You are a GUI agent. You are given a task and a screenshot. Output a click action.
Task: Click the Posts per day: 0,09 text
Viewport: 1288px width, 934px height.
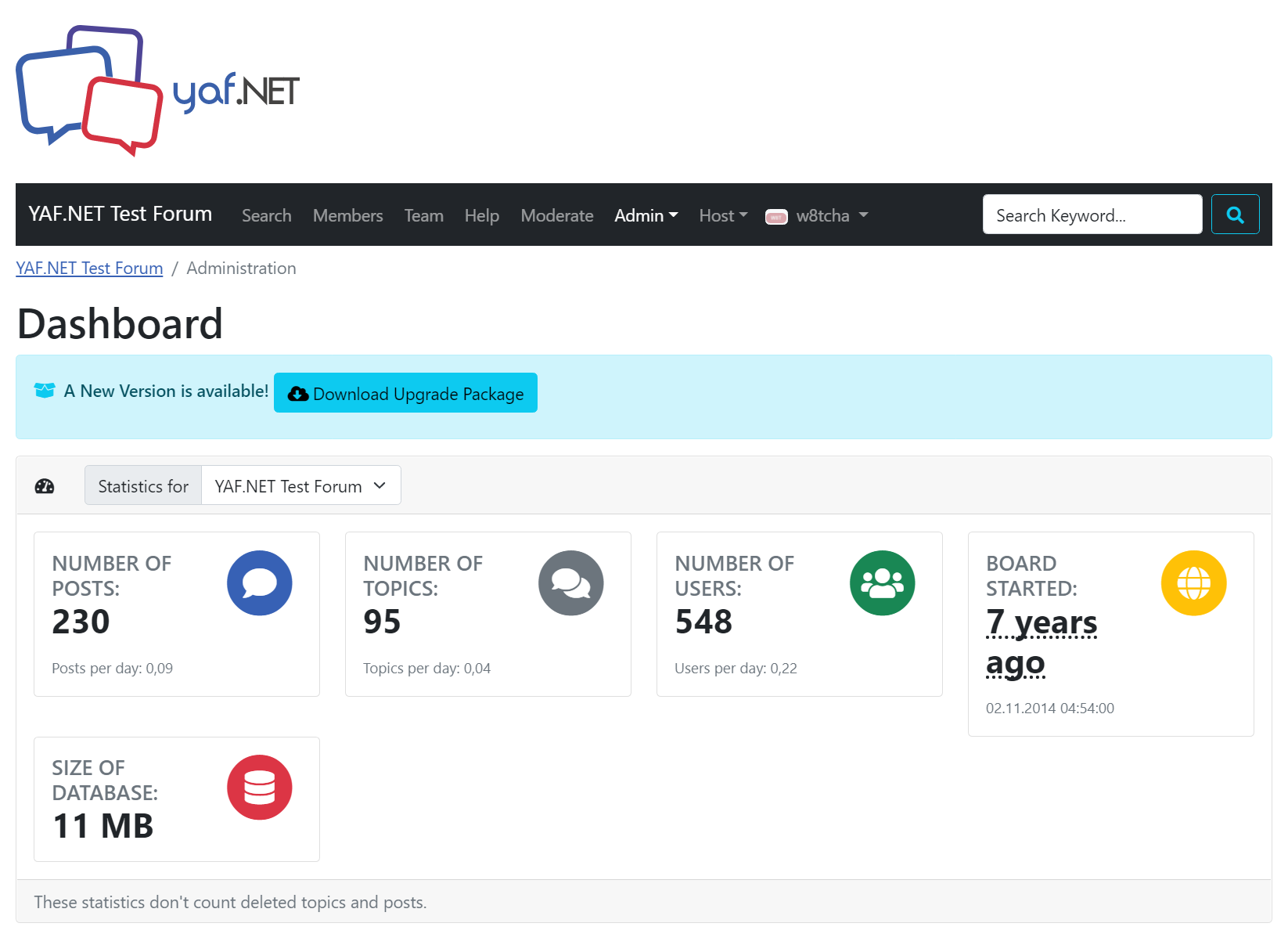[113, 668]
